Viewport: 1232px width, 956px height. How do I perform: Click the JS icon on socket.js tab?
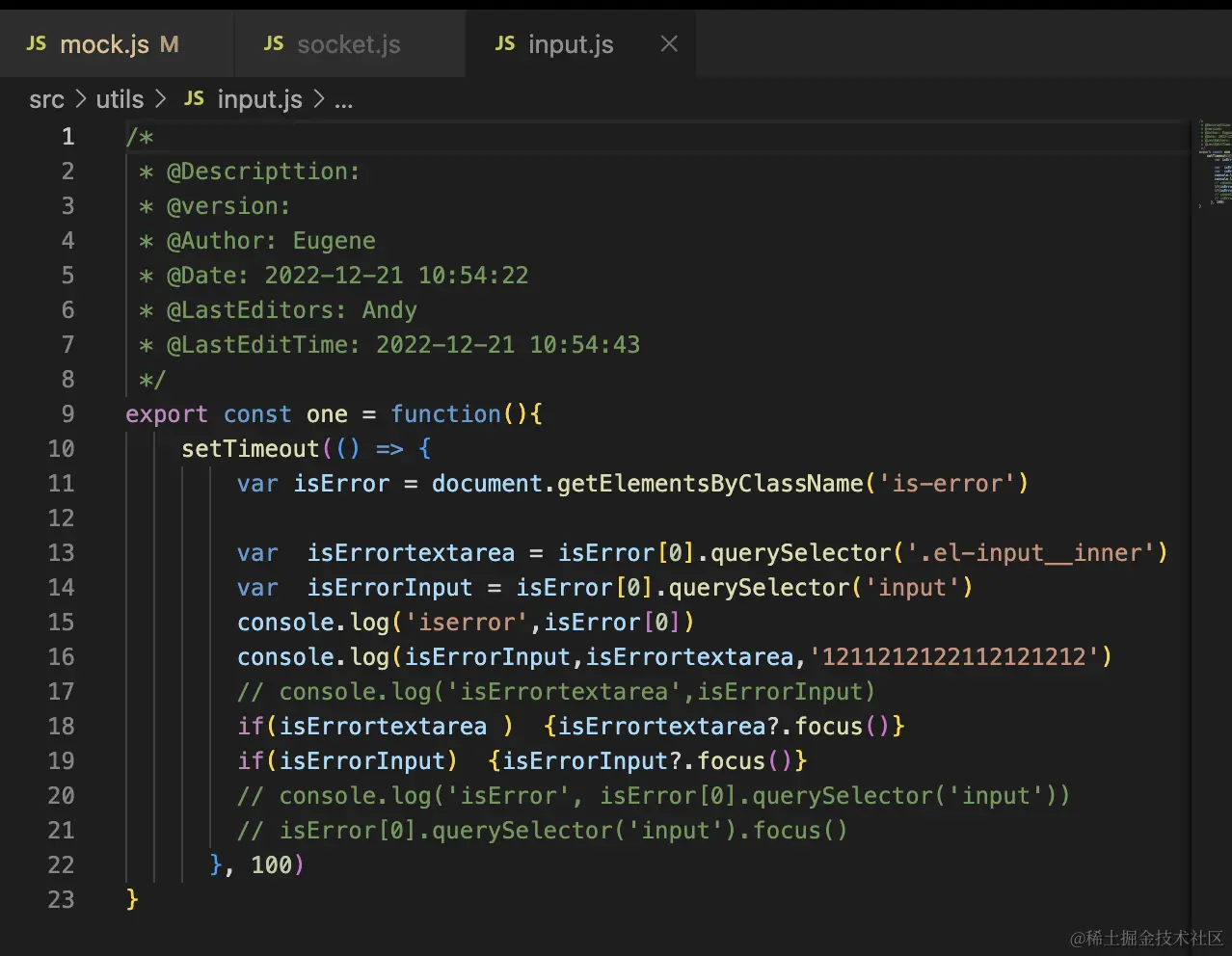(274, 44)
